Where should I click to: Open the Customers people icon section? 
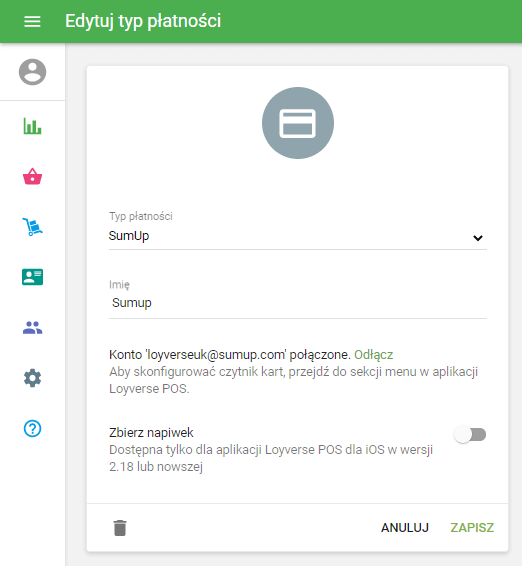coord(32,328)
